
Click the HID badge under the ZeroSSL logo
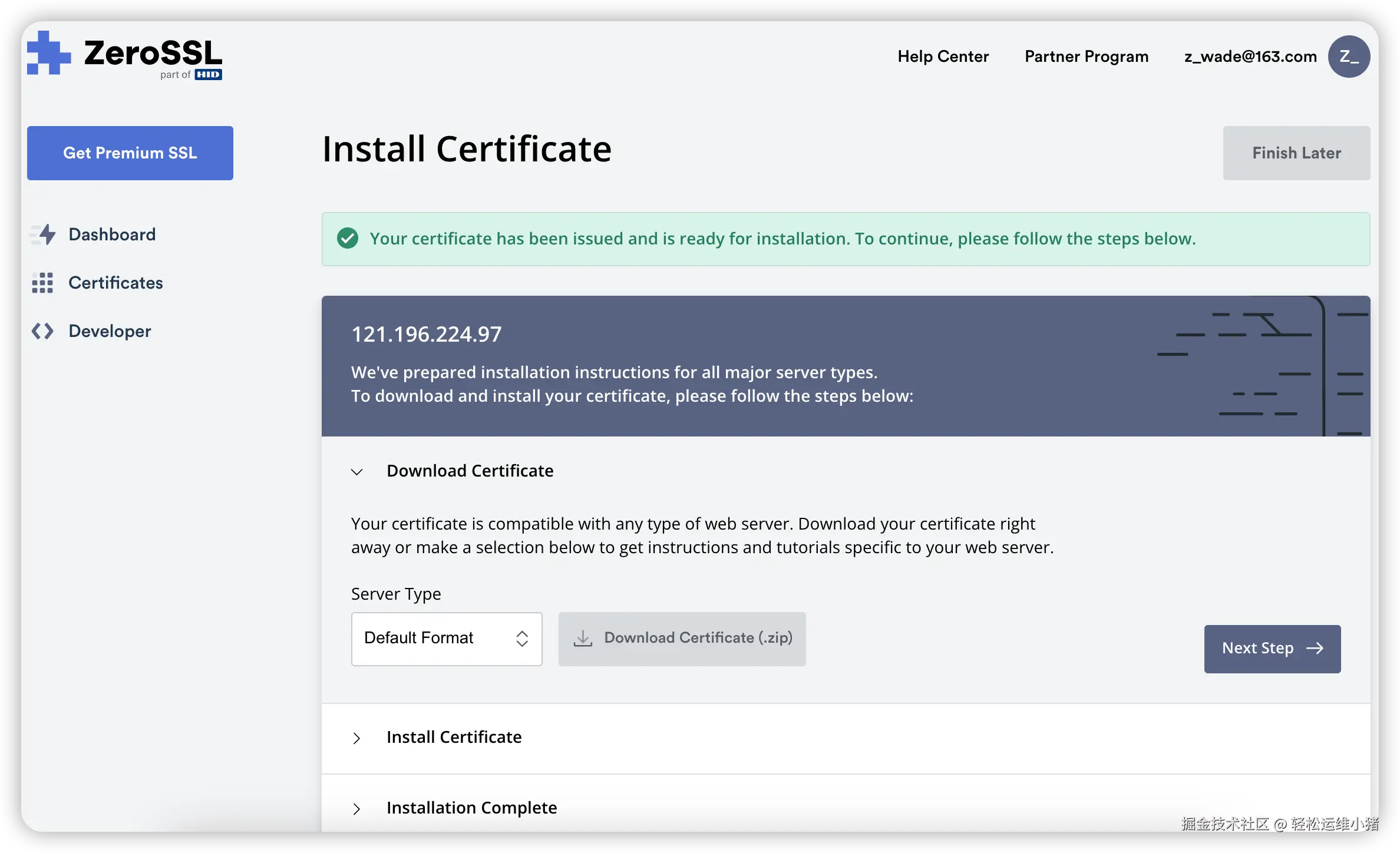(208, 75)
